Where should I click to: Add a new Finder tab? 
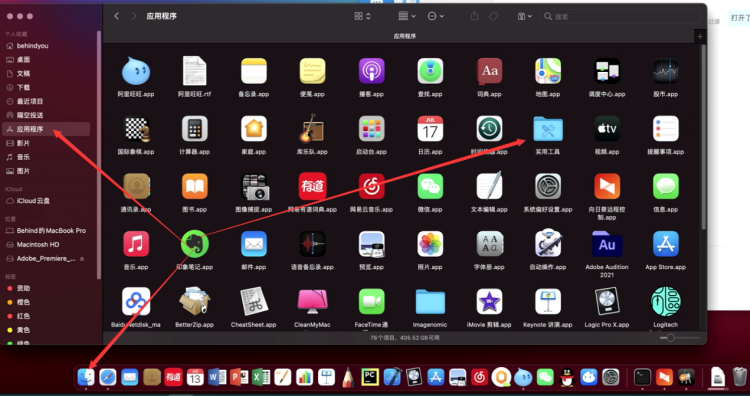(x=700, y=36)
